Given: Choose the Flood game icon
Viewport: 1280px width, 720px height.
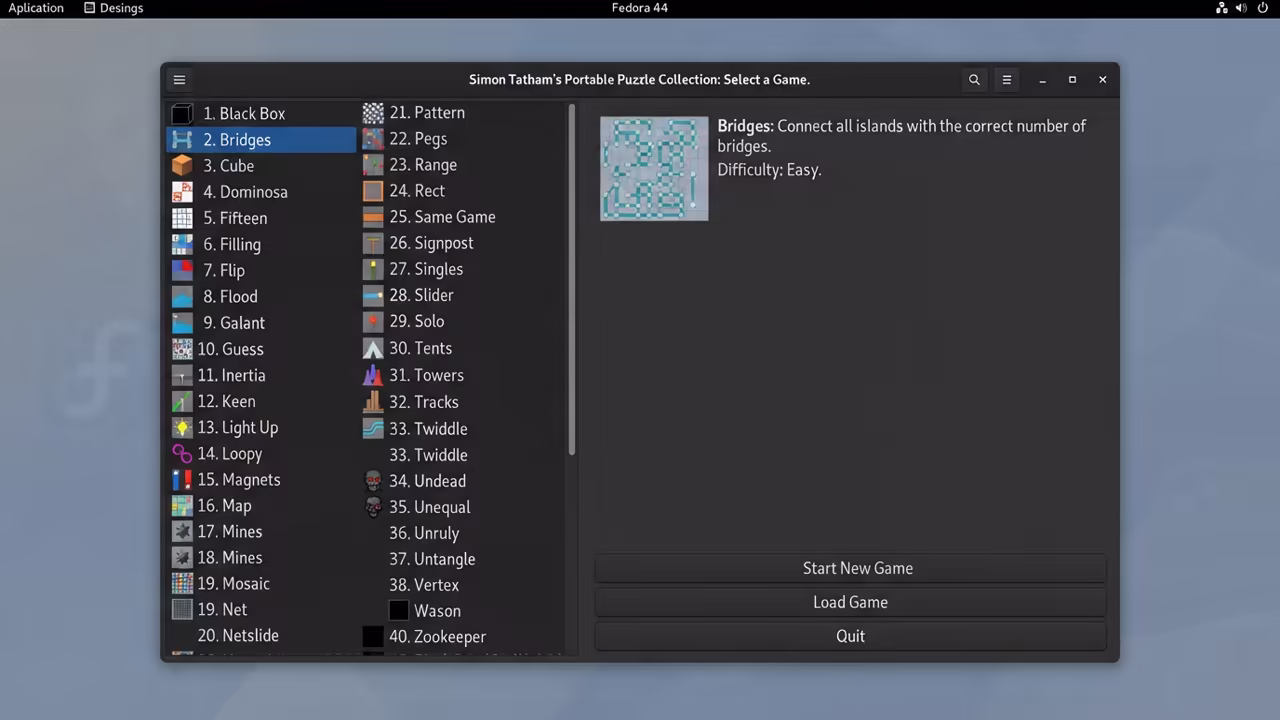Looking at the screenshot, I should tap(182, 296).
